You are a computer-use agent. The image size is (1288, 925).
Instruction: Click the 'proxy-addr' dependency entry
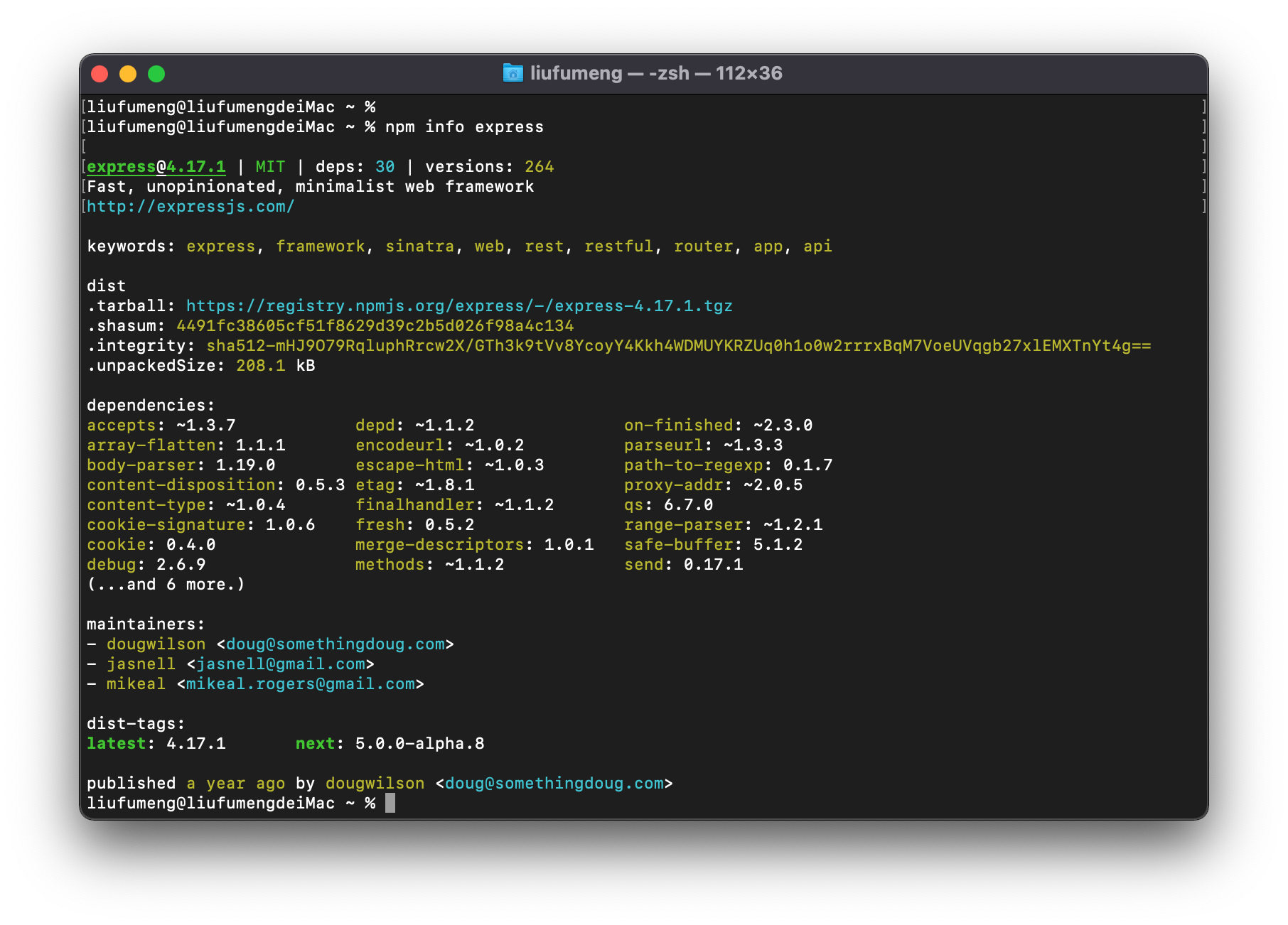tap(713, 485)
